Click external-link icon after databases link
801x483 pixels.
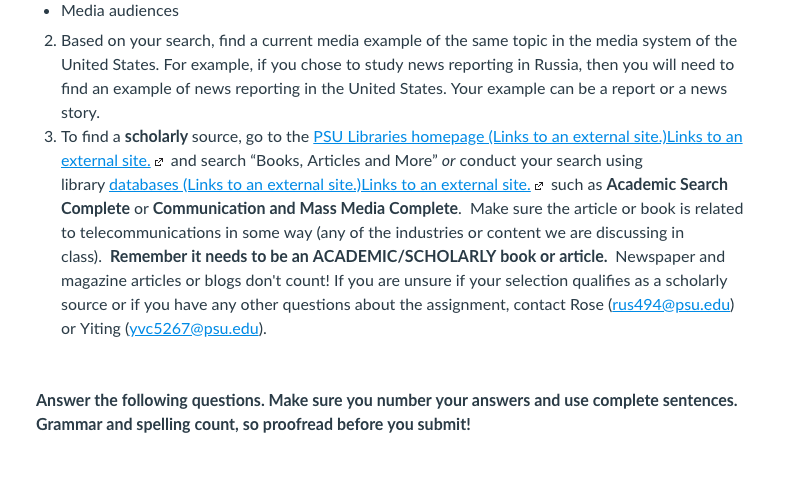[539, 186]
